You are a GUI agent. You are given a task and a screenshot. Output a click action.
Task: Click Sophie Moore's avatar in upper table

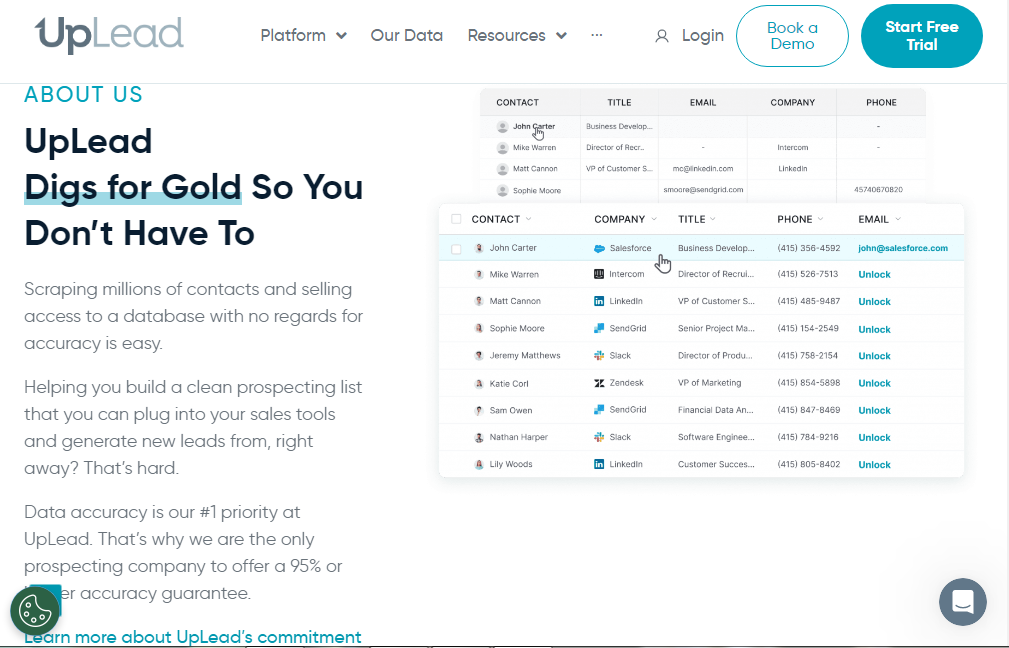coord(503,190)
